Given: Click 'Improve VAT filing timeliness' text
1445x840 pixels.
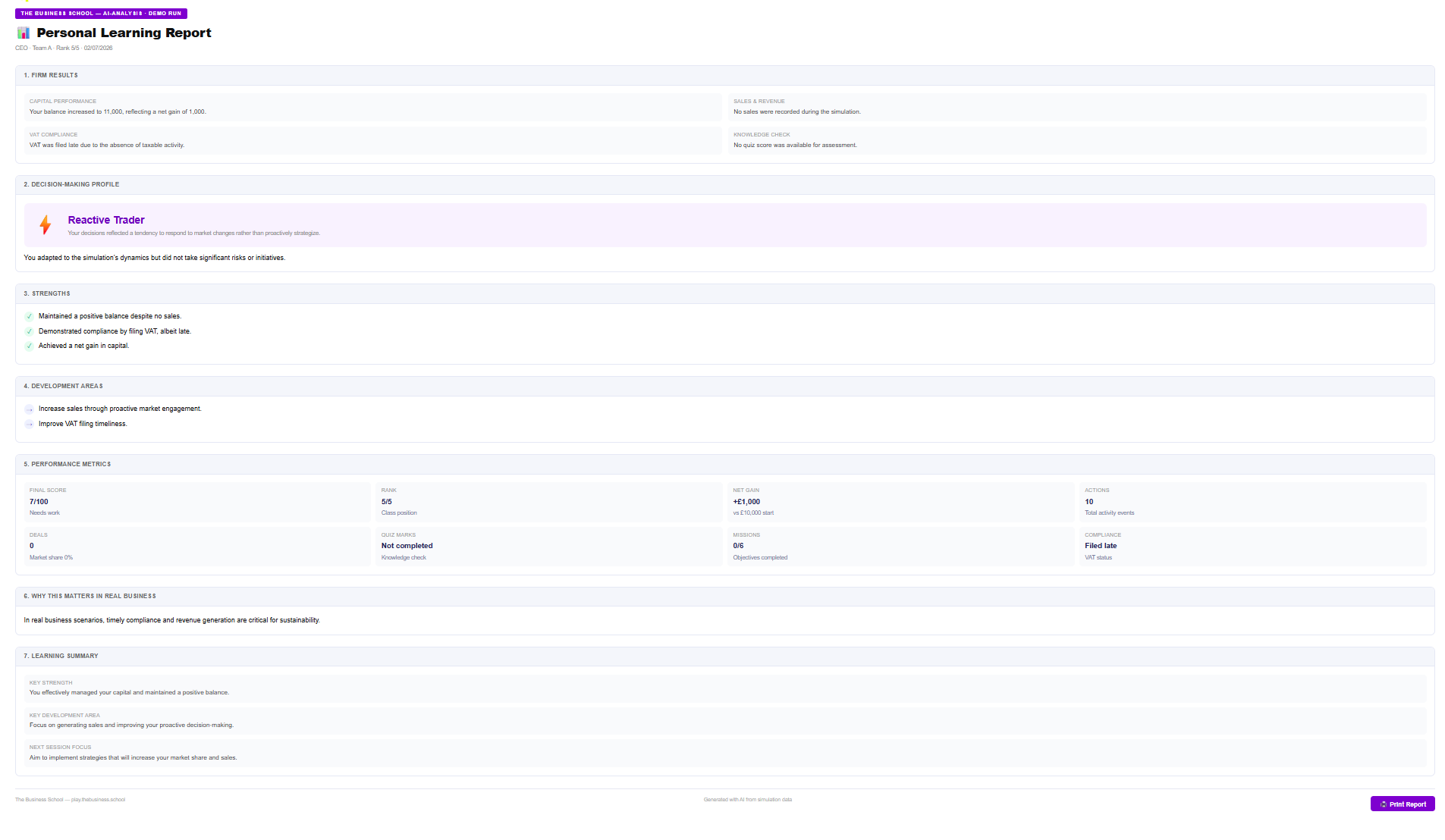Looking at the screenshot, I should point(83,424).
